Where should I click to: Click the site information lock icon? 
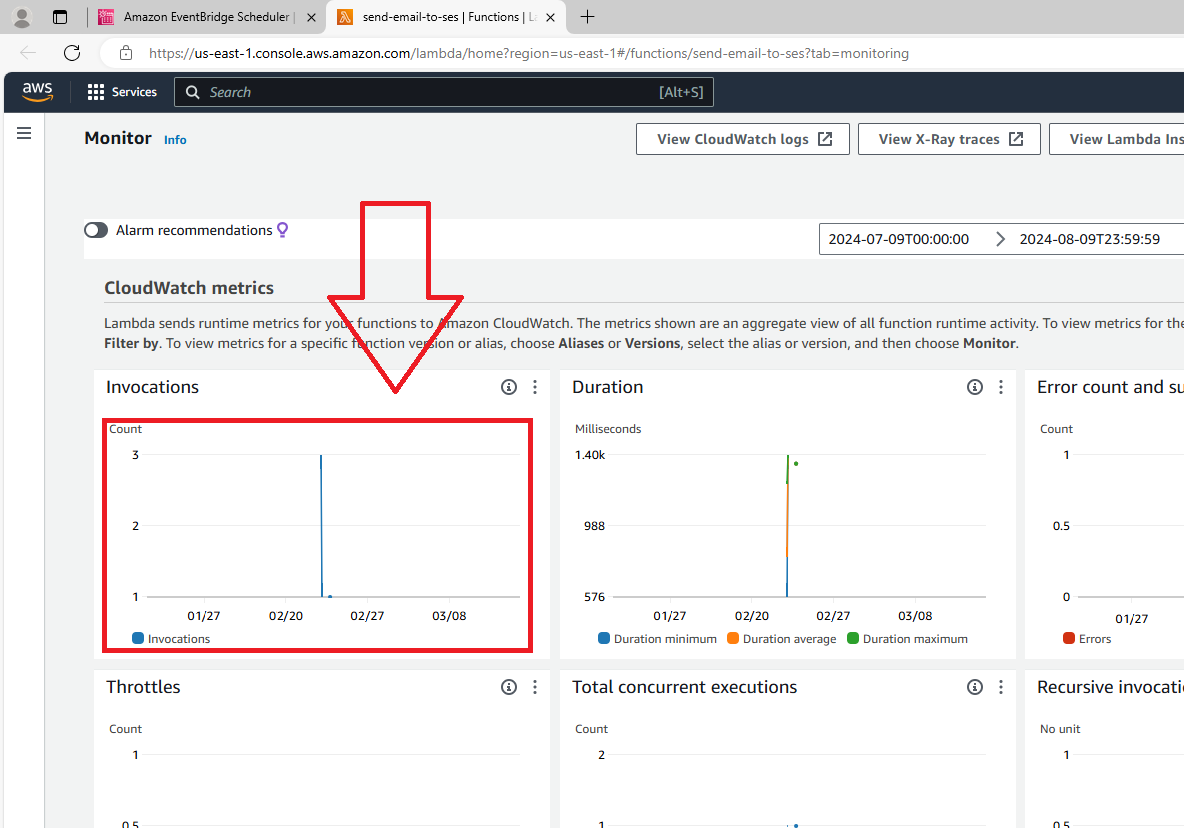(x=126, y=53)
